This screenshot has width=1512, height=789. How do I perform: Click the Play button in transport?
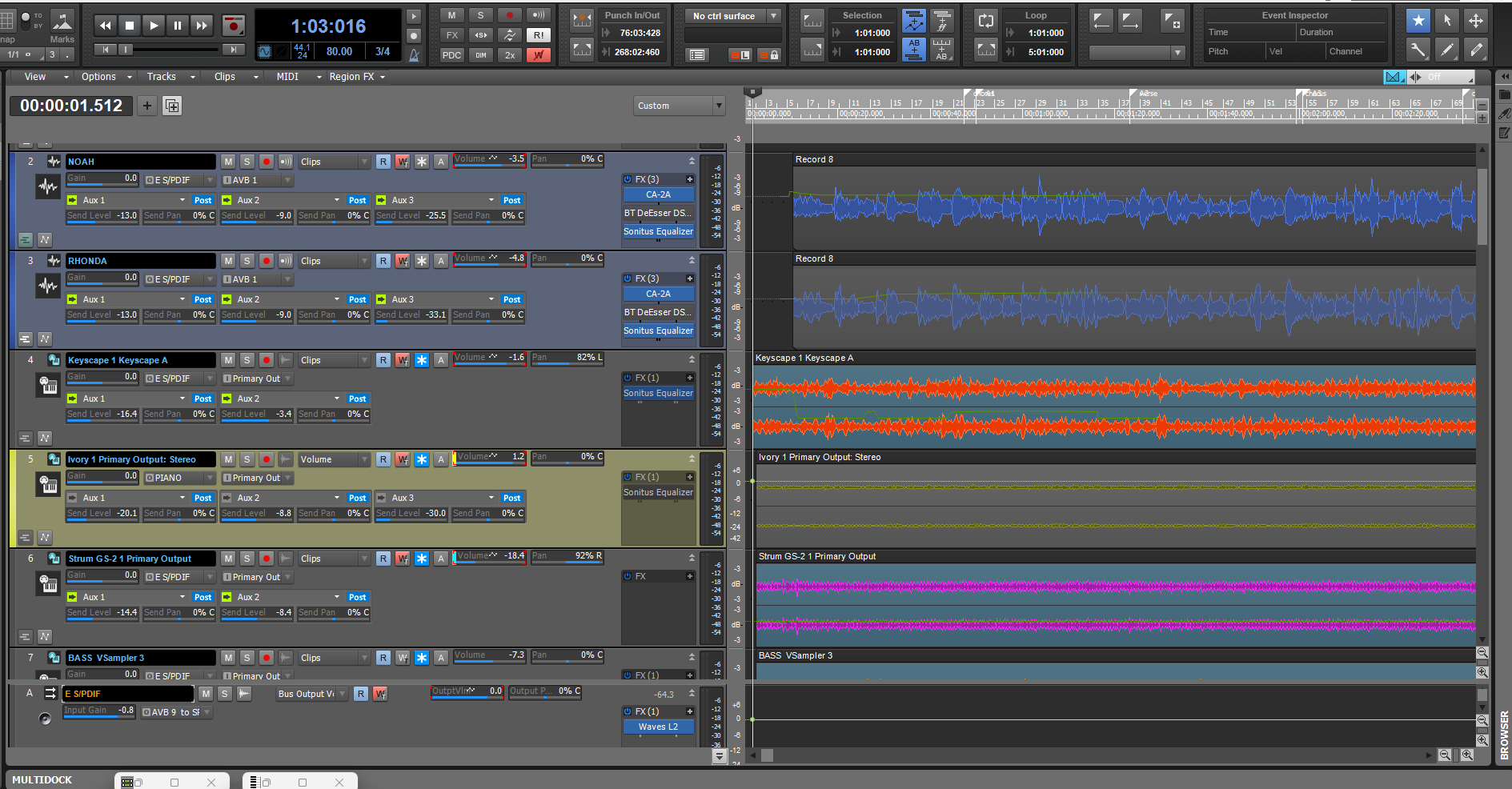154,26
